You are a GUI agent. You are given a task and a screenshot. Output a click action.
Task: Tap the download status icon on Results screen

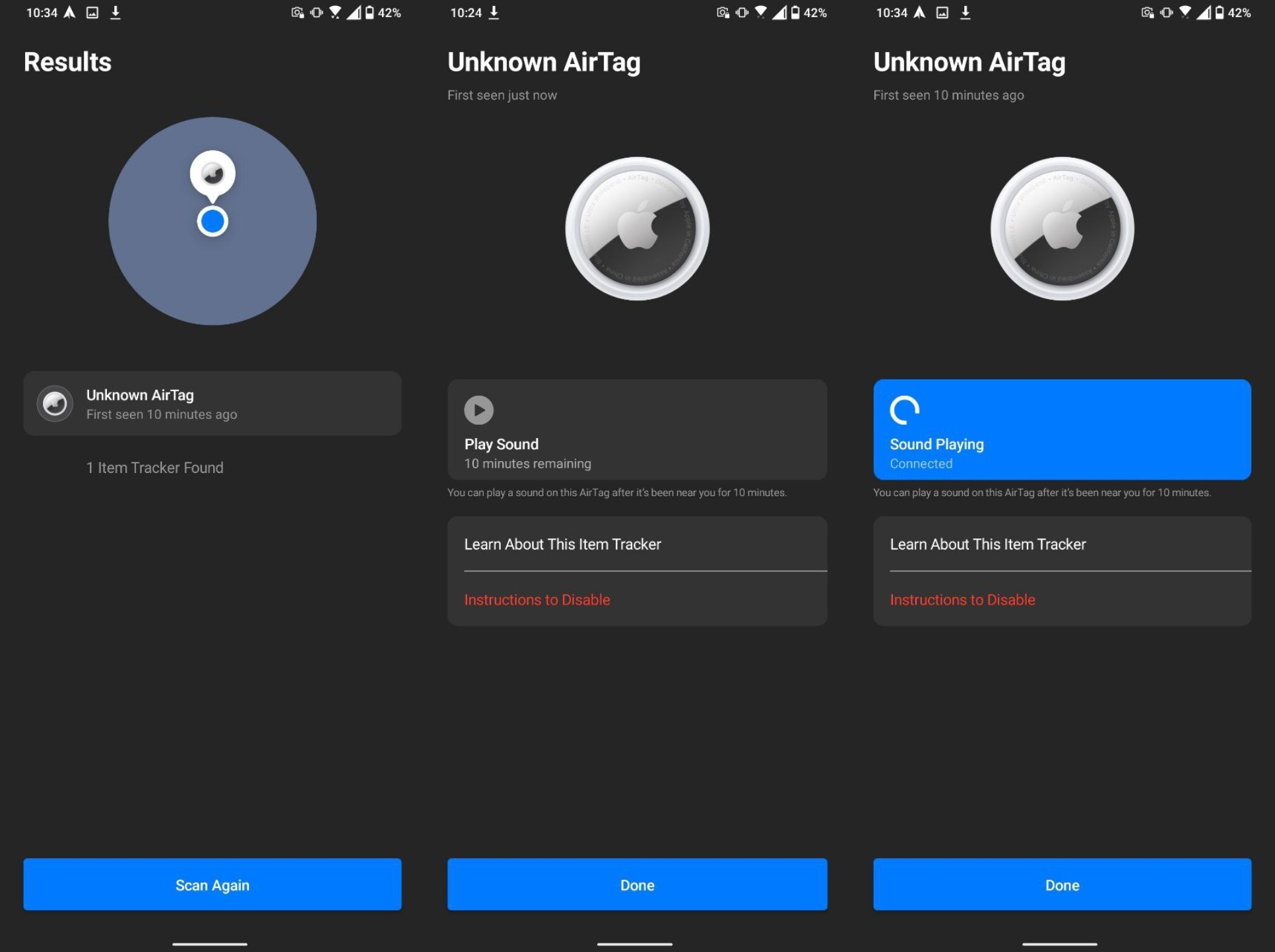click(115, 13)
